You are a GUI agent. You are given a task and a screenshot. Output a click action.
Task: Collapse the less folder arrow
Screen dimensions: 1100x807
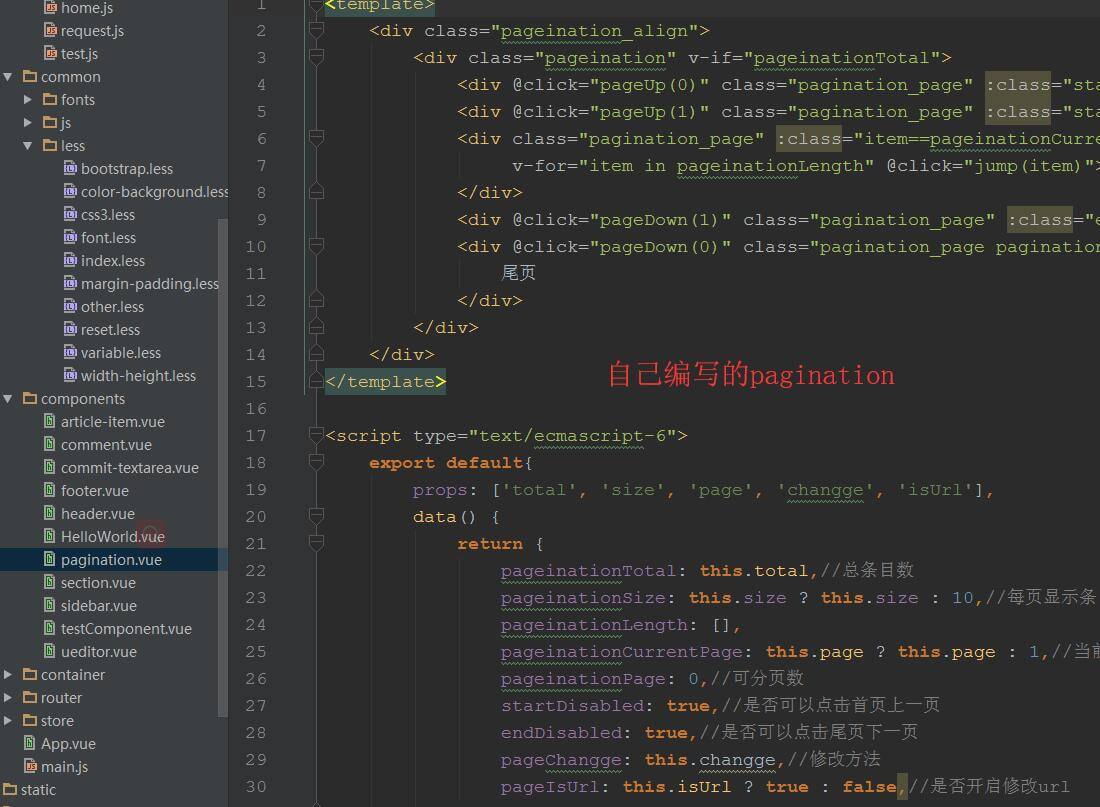(x=28, y=146)
